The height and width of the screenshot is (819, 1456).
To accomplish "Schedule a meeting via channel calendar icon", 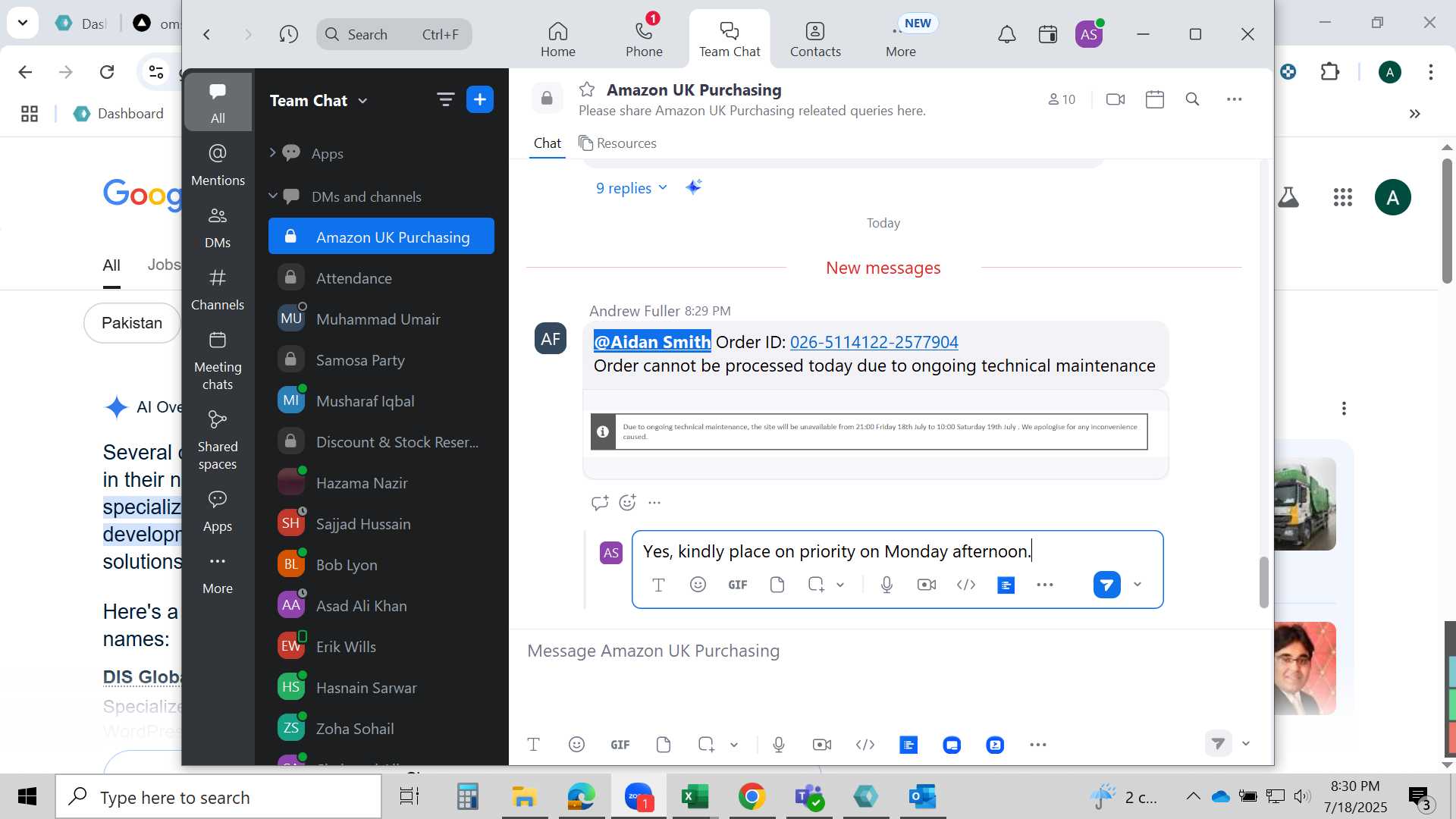I will [x=1155, y=99].
